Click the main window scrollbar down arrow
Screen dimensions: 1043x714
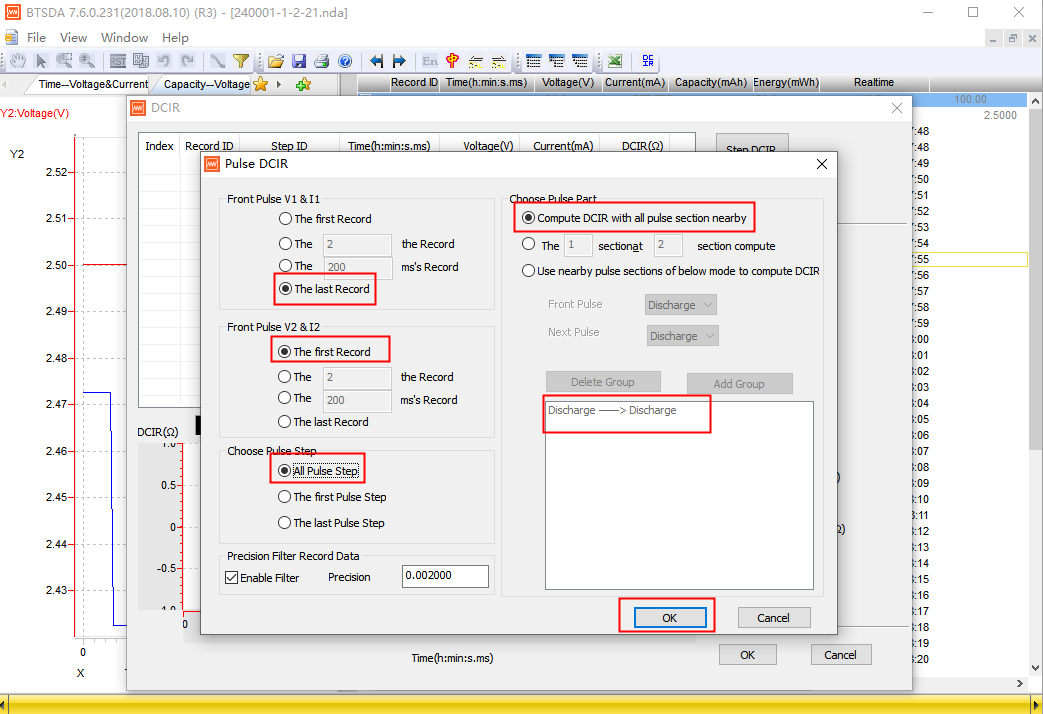[x=1035, y=667]
